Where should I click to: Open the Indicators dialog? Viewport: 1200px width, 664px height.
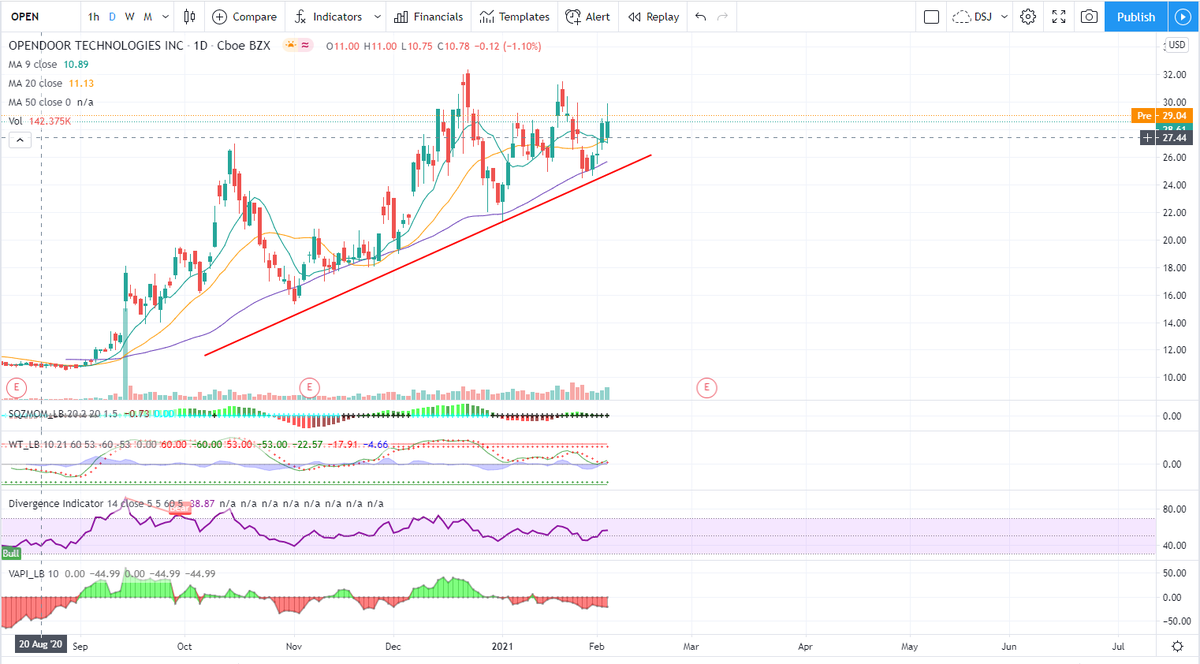328,16
